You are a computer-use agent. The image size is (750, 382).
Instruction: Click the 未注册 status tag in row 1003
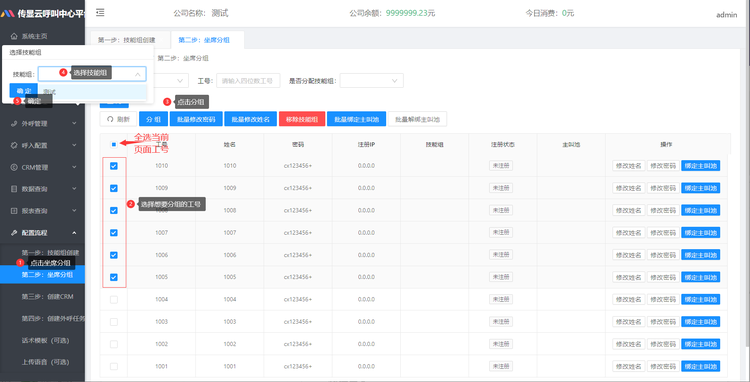pos(501,322)
